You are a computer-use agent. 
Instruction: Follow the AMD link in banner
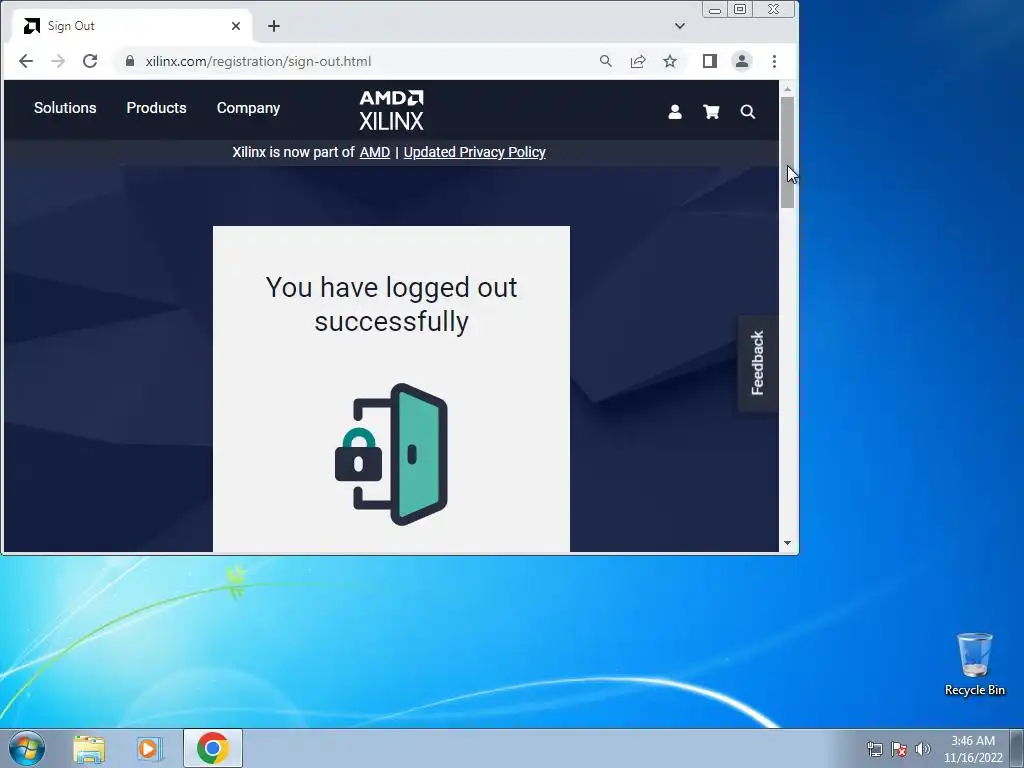[x=375, y=152]
